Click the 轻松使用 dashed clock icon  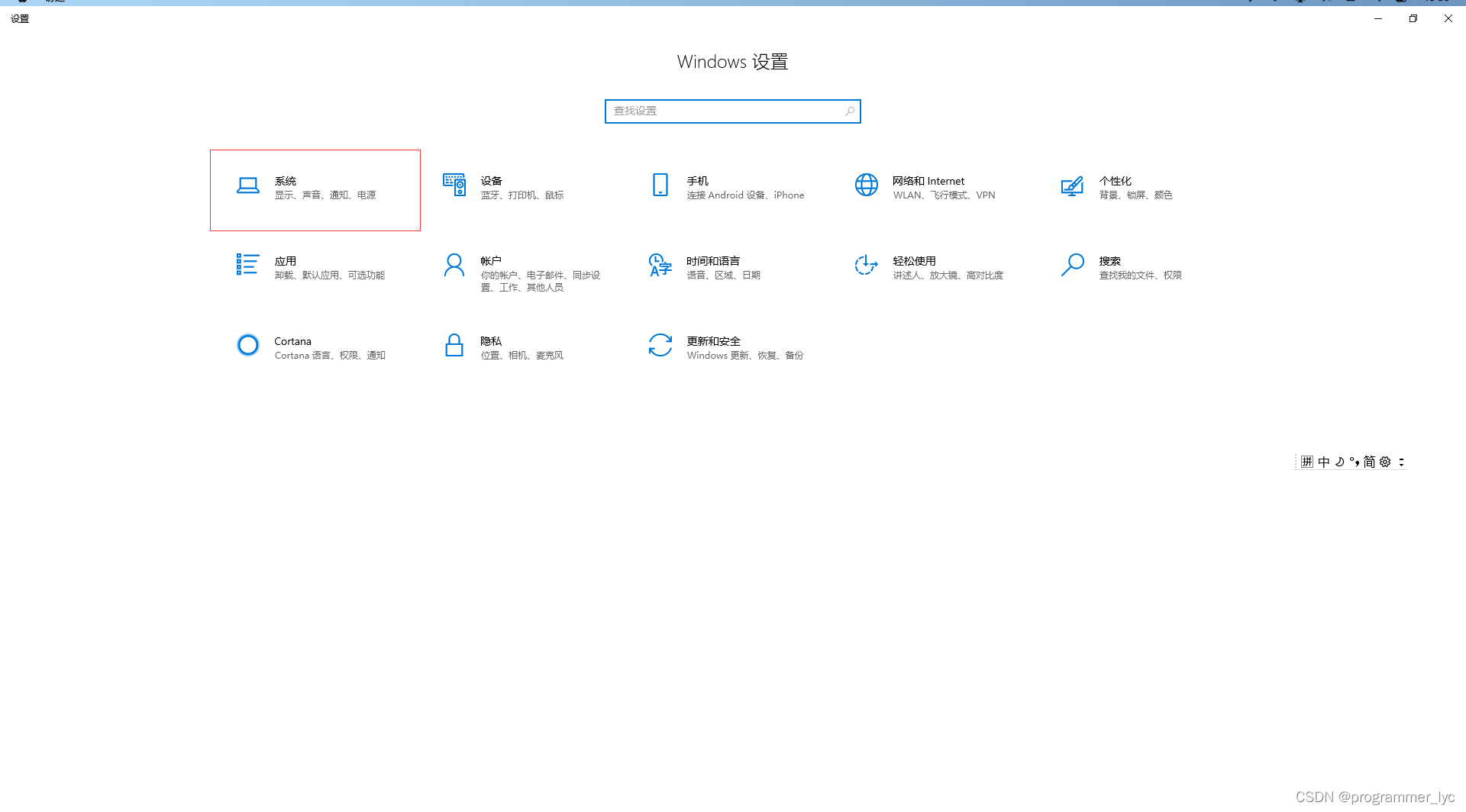[867, 265]
